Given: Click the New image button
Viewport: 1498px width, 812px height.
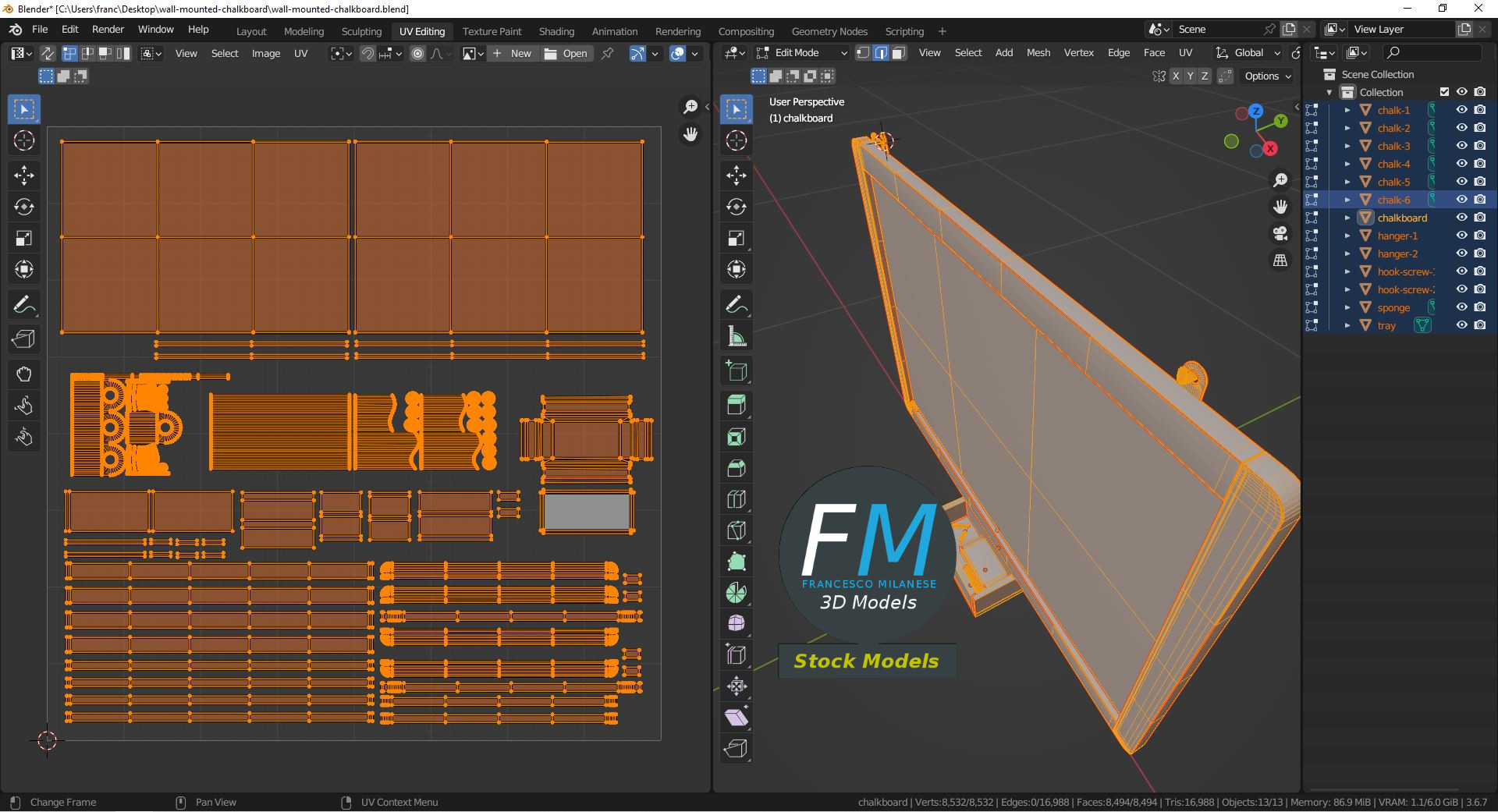Looking at the screenshot, I should [513, 53].
